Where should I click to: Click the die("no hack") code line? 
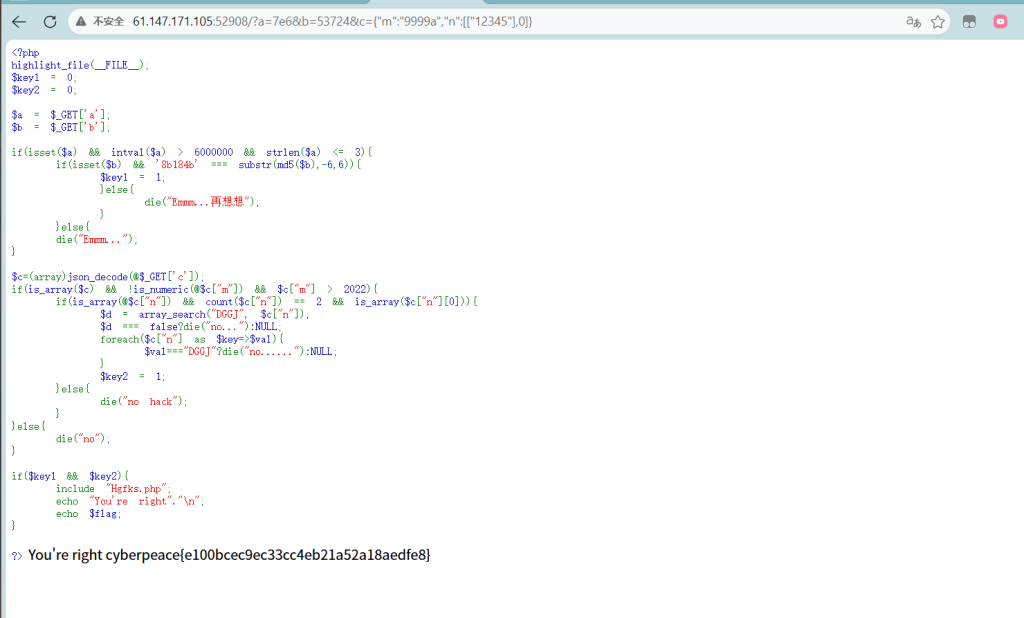pyautogui.click(x=143, y=401)
